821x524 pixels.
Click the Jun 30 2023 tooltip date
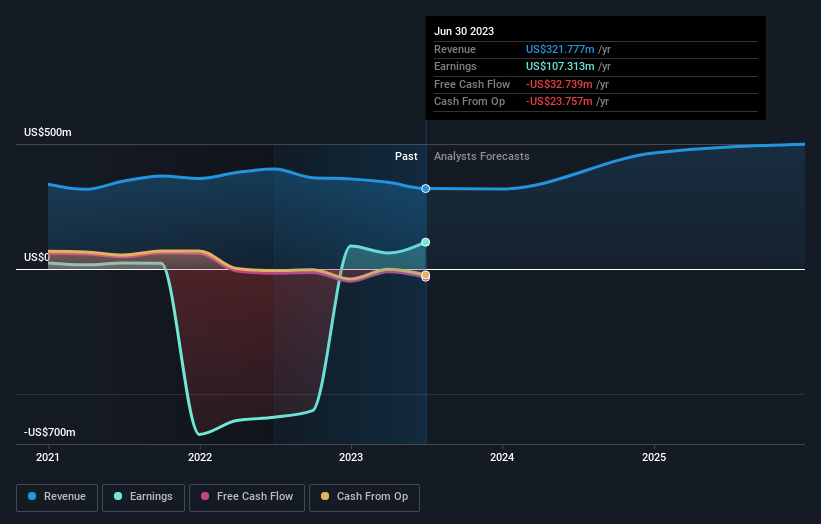pyautogui.click(x=464, y=31)
